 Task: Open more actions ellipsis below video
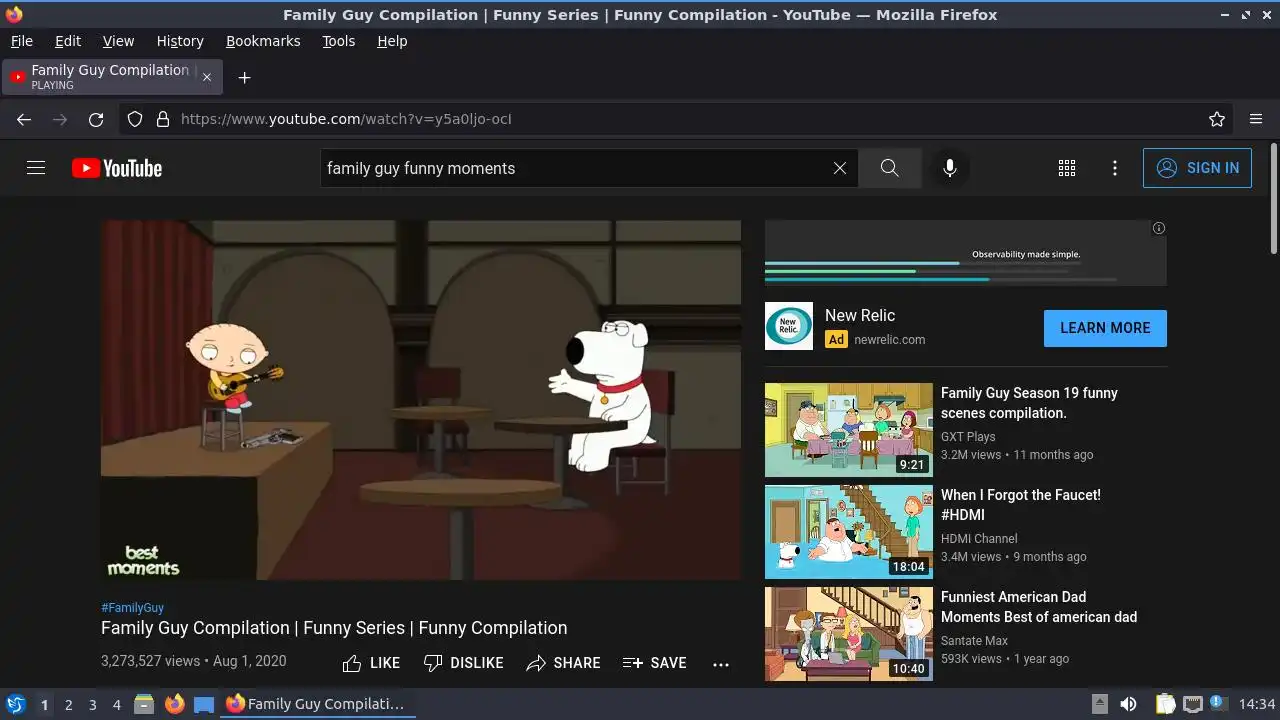[721, 664]
